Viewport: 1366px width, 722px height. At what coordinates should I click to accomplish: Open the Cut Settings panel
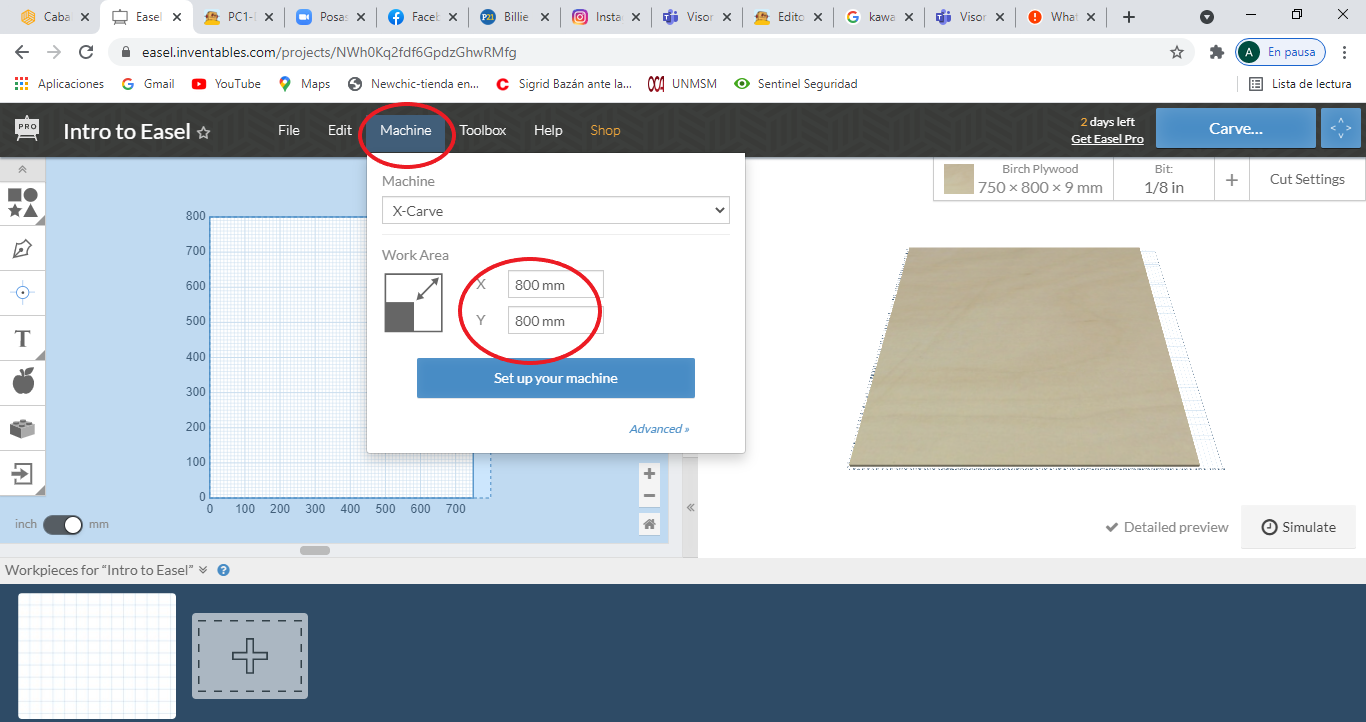click(x=1307, y=179)
